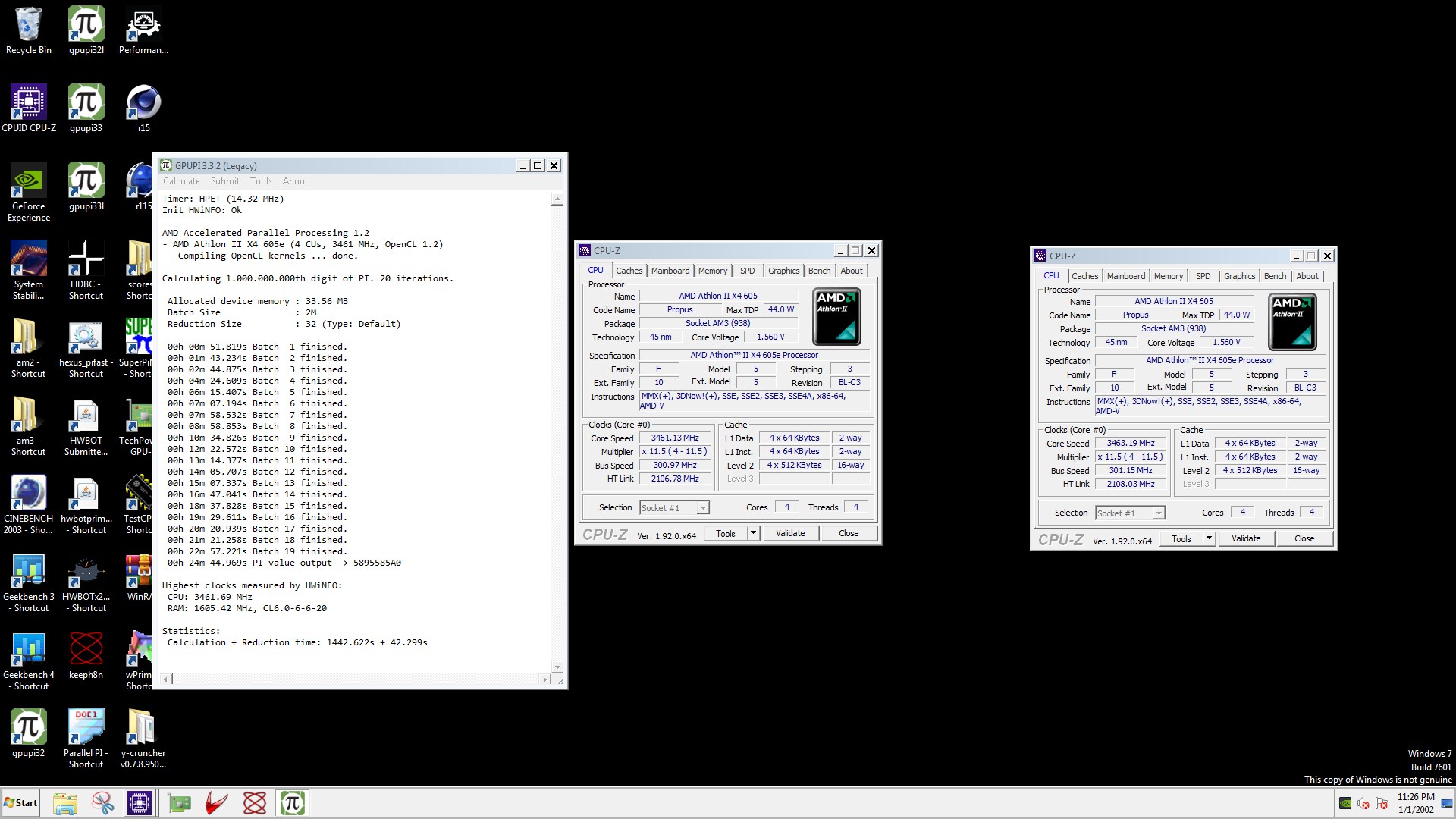Click the Windows Explorer taskbar icon
This screenshot has height=819, width=1456.
[x=65, y=803]
